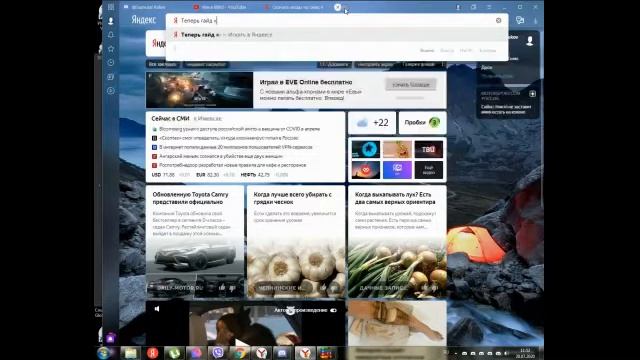This screenshot has width=640, height=360.
Task: Open the onion digging article card
Action: click(x=397, y=242)
